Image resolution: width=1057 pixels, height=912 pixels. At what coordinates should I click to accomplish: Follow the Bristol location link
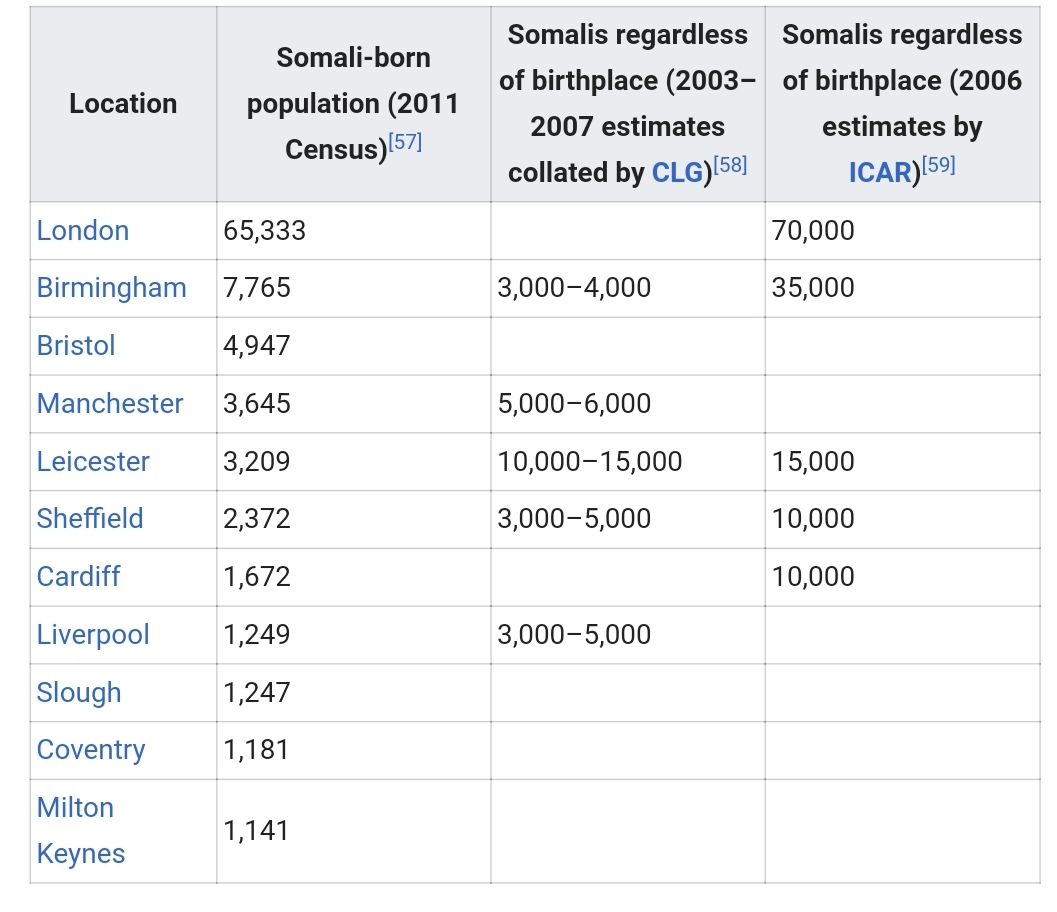76,346
